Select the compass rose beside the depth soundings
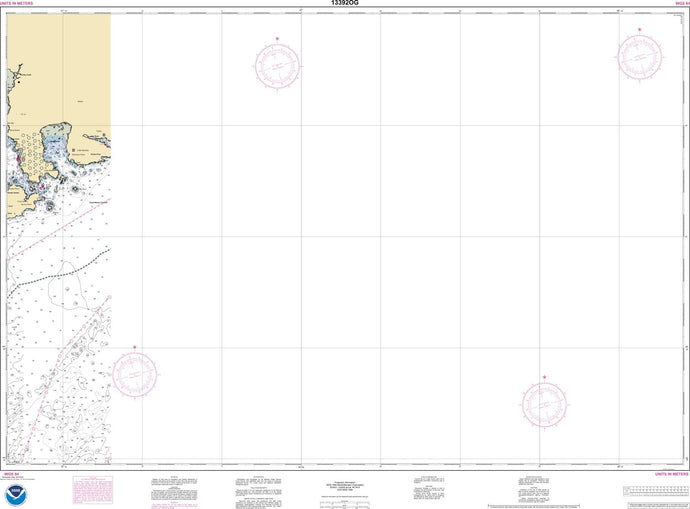This screenshot has height=509, width=690. (135, 373)
